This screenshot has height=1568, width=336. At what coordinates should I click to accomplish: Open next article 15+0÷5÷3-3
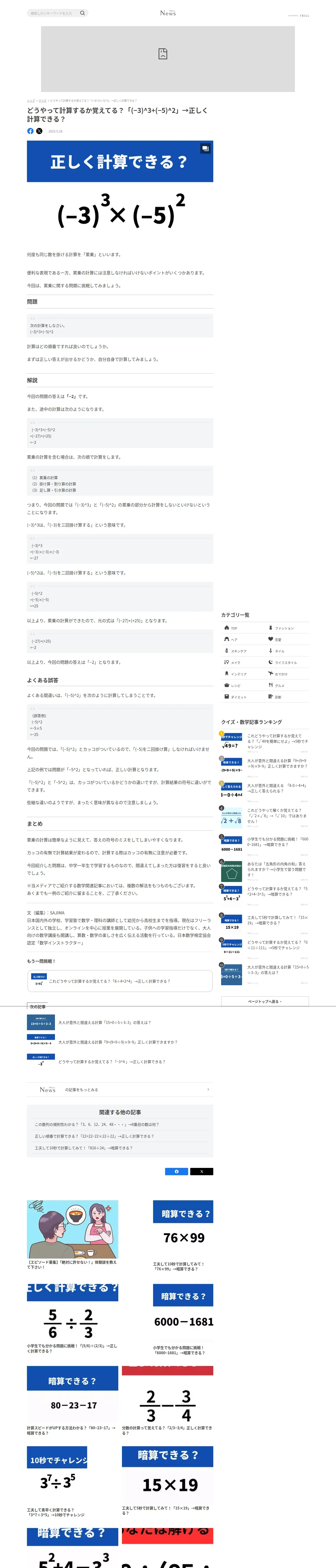(x=120, y=1023)
